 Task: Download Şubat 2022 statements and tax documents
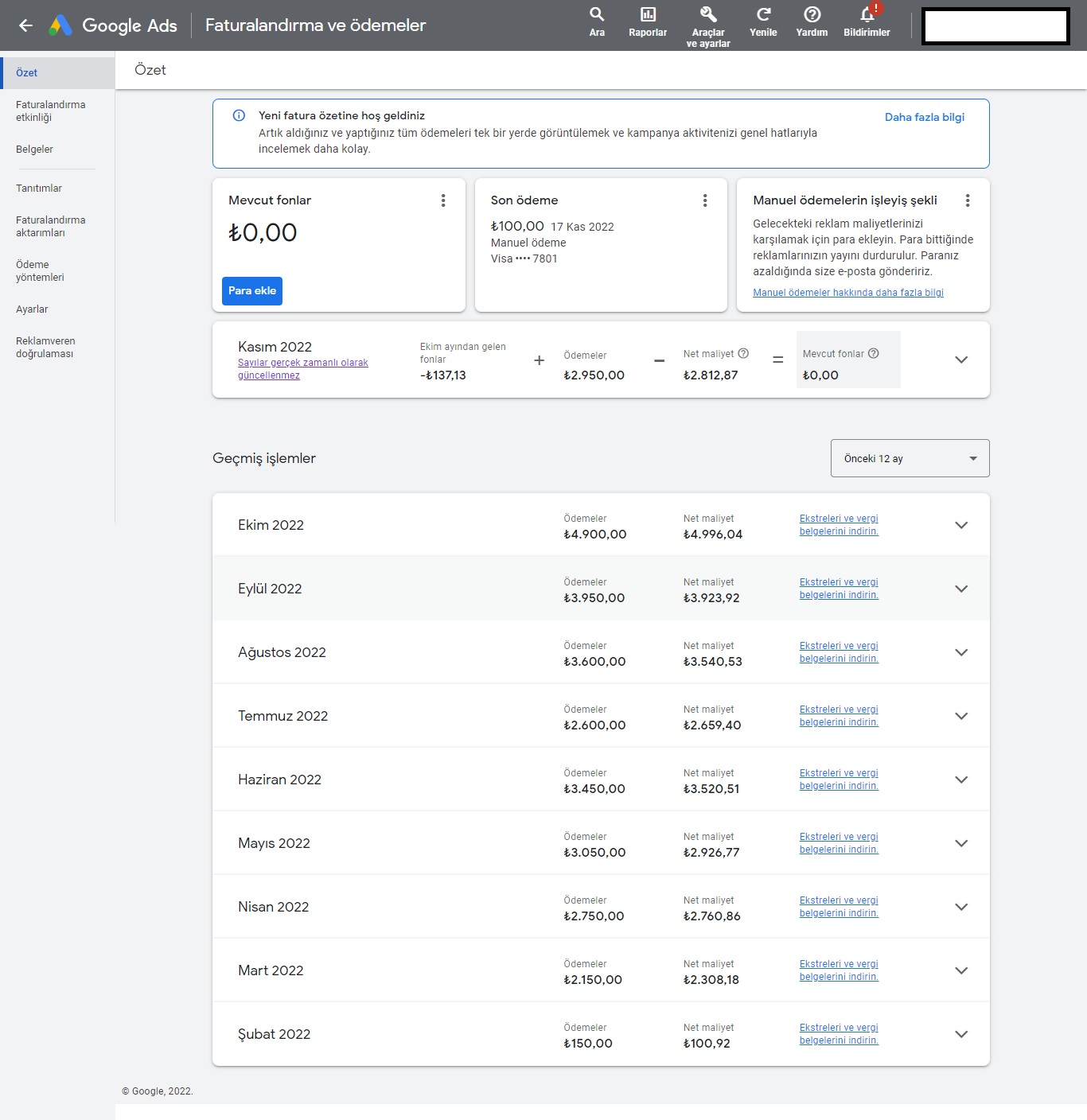[x=839, y=1034]
